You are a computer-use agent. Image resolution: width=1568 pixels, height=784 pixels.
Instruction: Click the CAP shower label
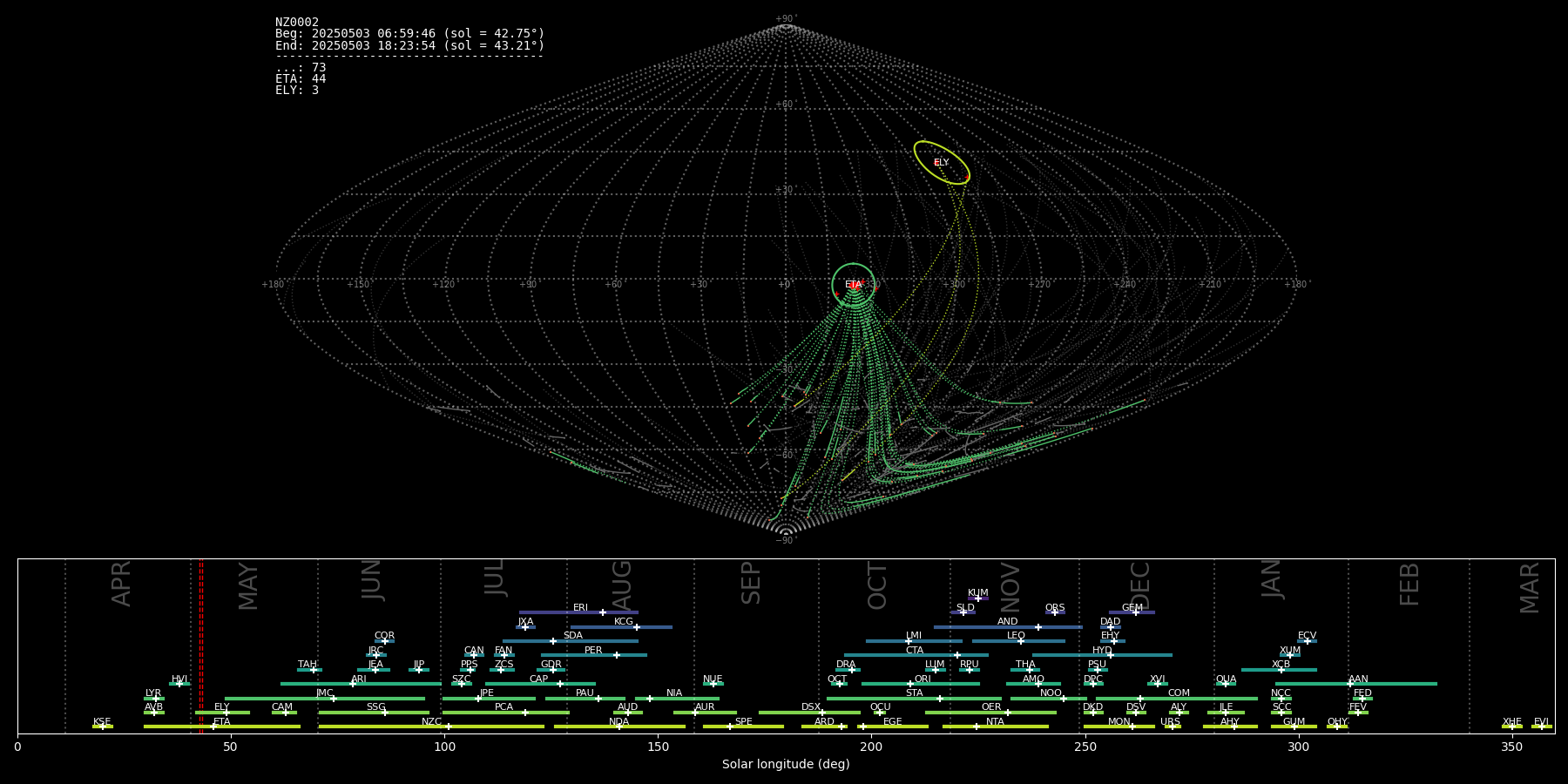(539, 679)
